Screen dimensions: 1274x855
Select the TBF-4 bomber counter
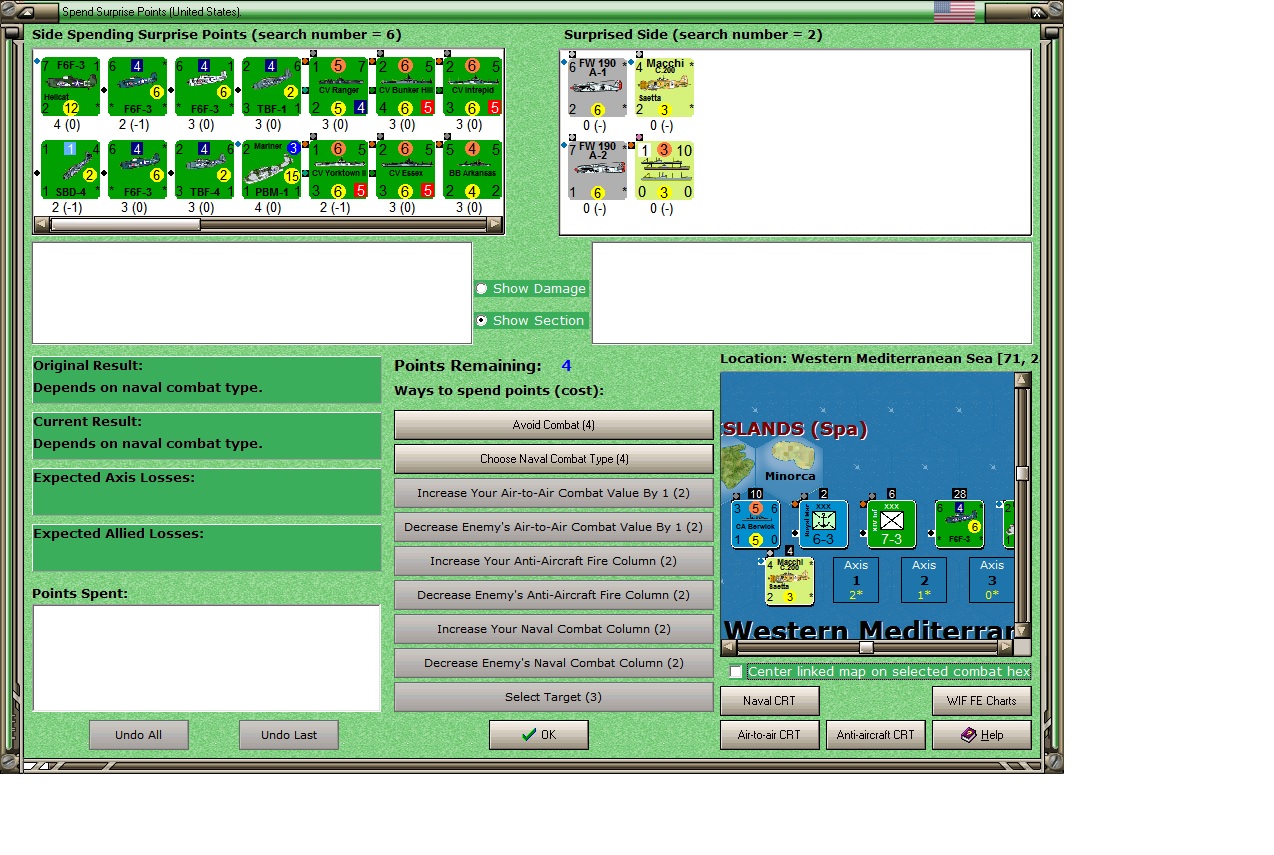pos(205,170)
